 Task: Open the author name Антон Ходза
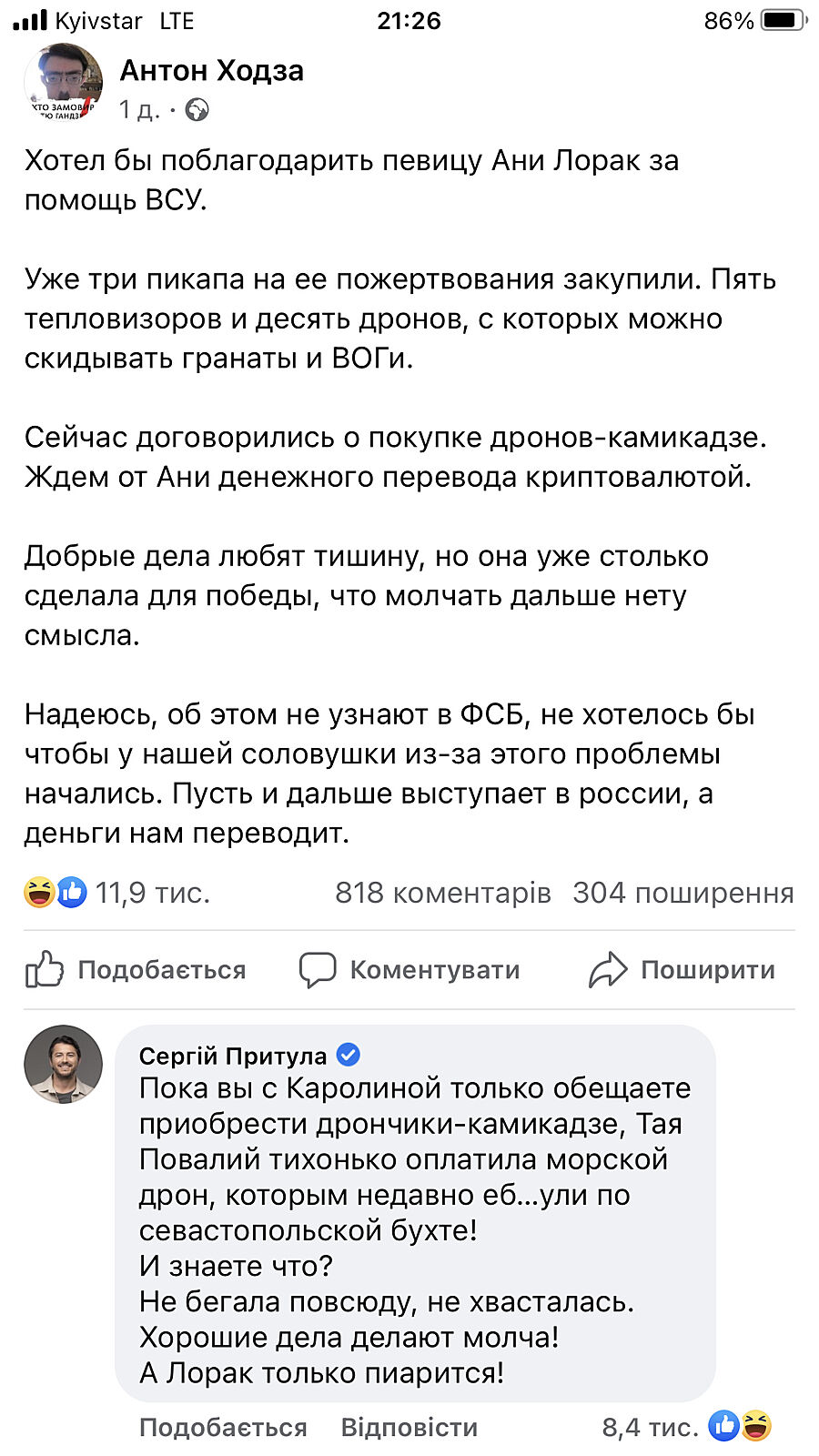tap(212, 70)
